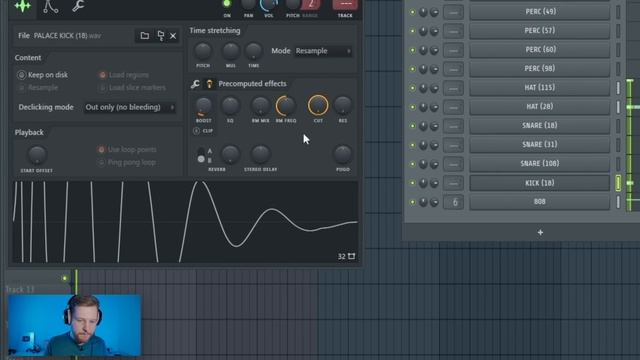
Task: Click the channel PITCH knob
Action: click(x=293, y=4)
